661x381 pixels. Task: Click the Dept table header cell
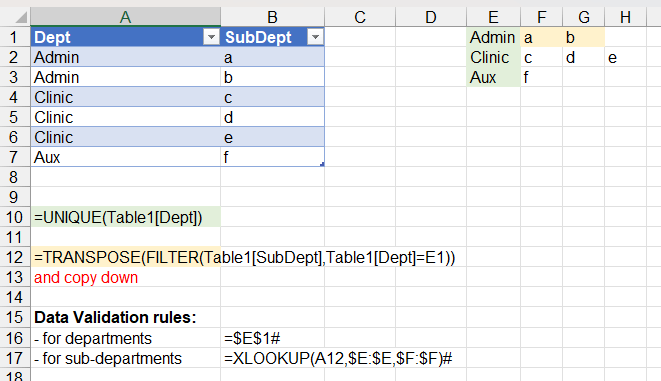click(x=126, y=37)
